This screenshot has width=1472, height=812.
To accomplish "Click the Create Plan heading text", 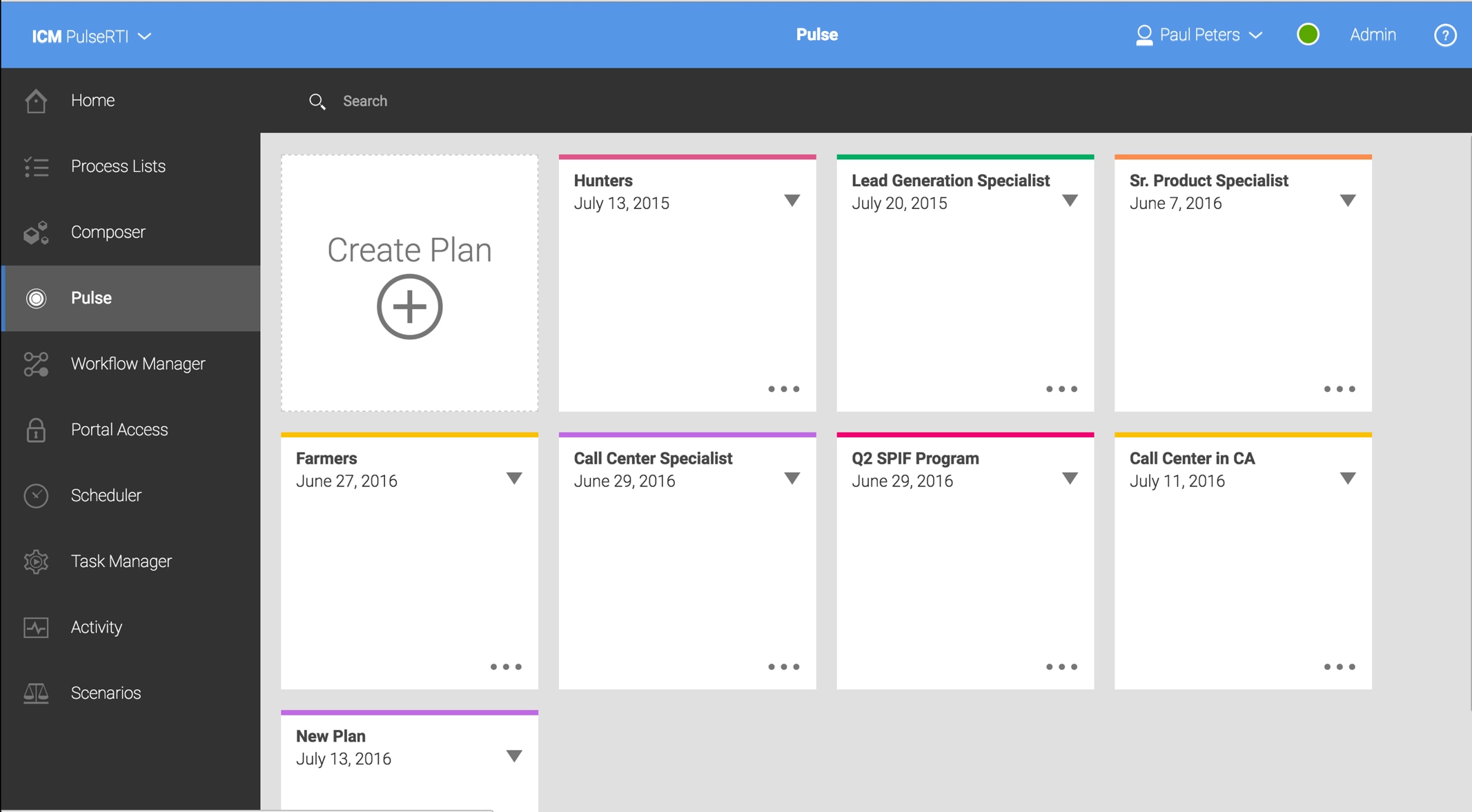I will tap(409, 250).
